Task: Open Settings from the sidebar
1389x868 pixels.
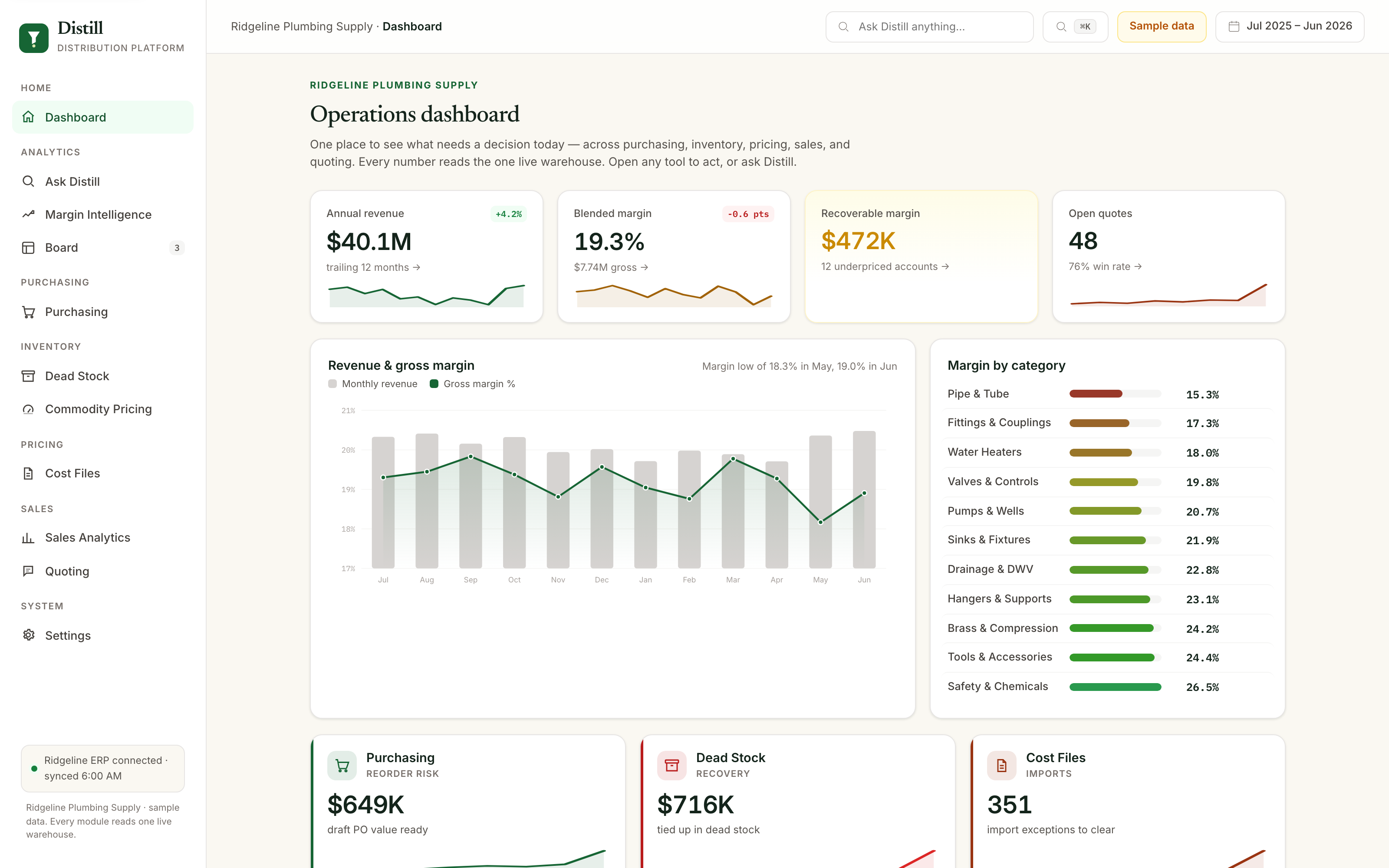Action: [103, 635]
